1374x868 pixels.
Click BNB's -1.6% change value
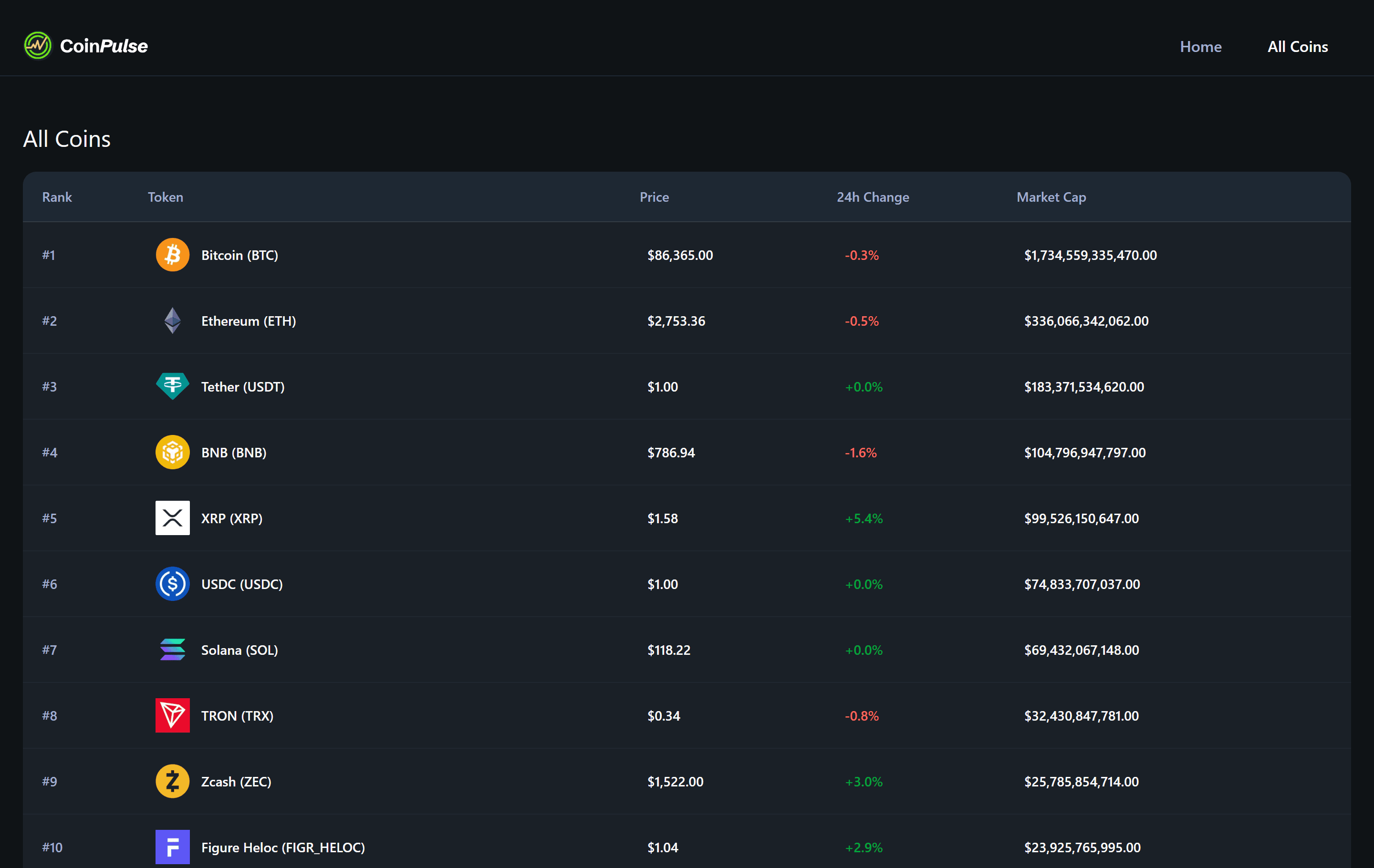click(x=861, y=452)
